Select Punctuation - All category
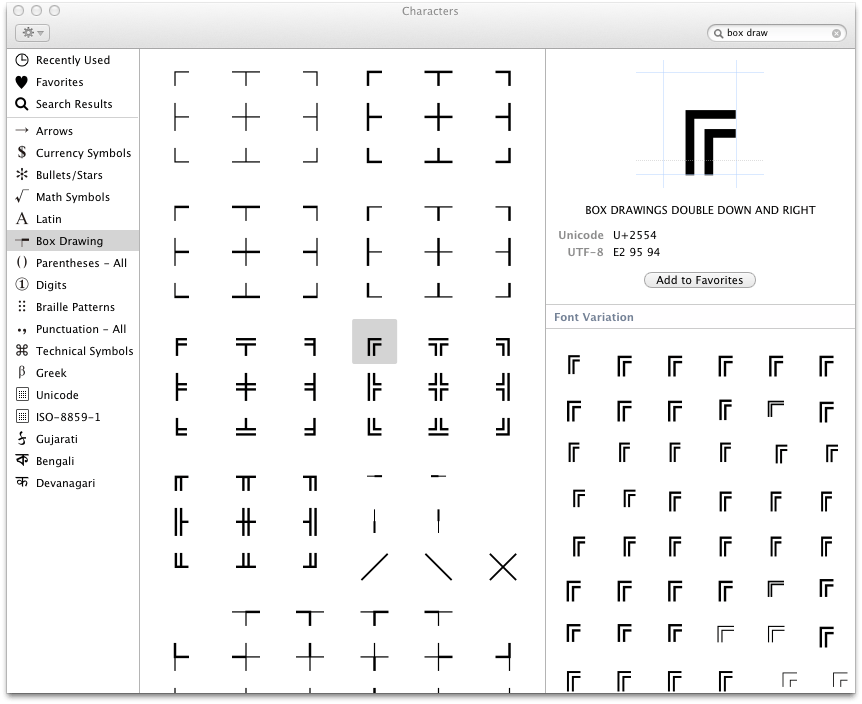 pos(73,329)
